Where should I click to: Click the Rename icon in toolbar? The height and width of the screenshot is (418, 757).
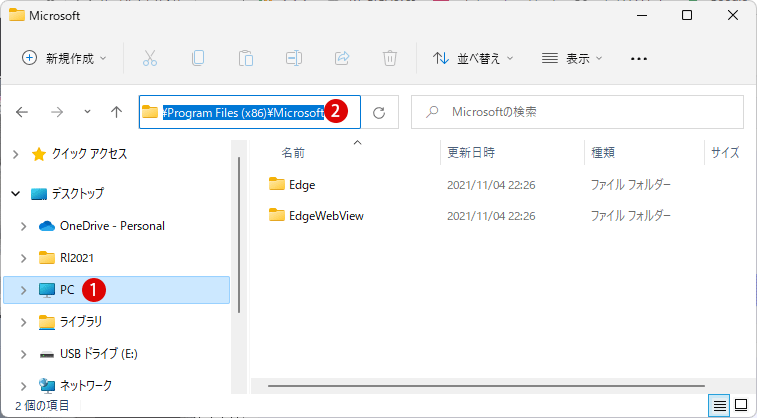[294, 58]
